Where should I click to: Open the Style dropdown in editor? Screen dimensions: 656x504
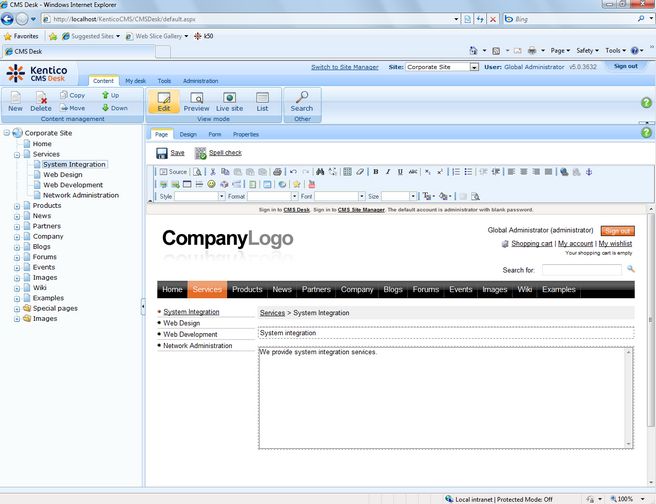pyautogui.click(x=199, y=196)
